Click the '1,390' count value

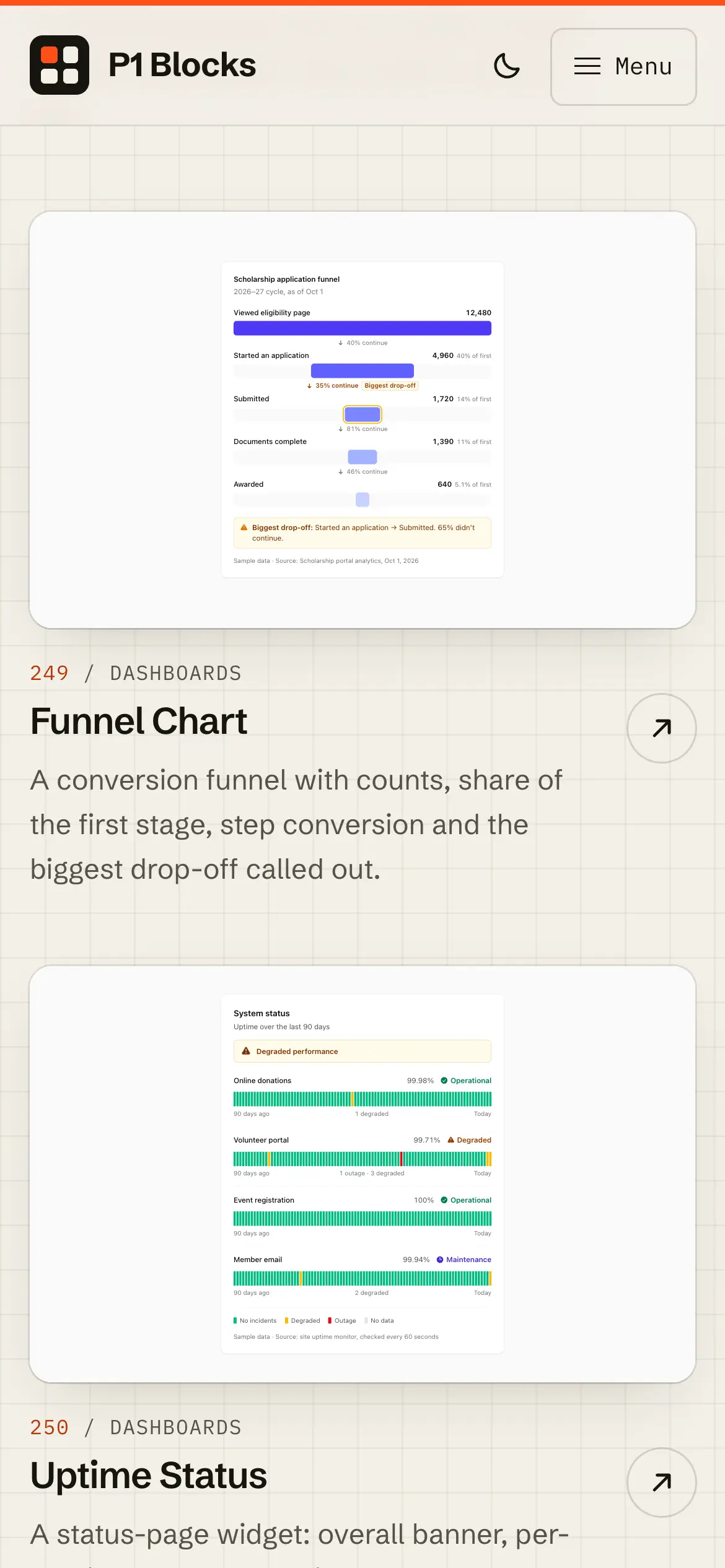[443, 442]
